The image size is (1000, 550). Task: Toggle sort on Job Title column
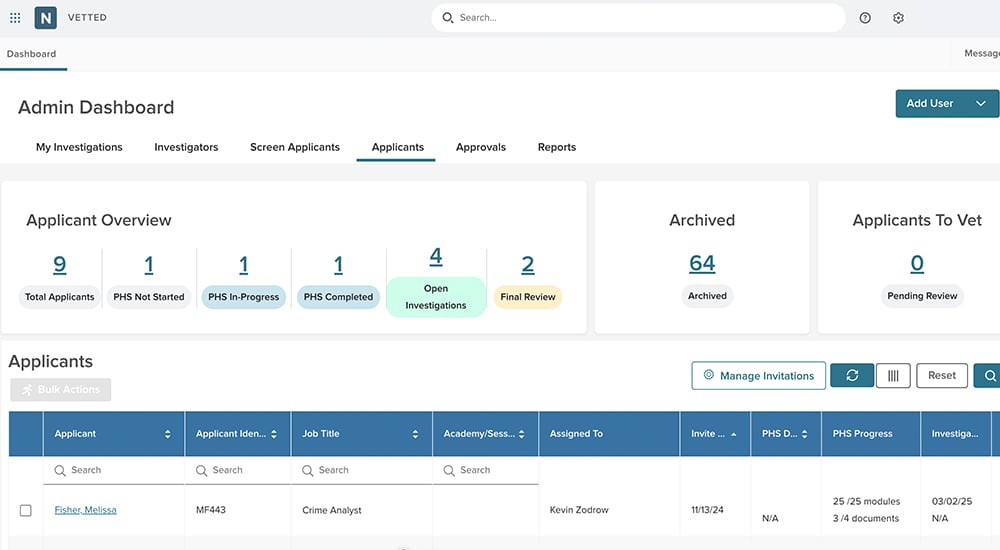tap(415, 434)
